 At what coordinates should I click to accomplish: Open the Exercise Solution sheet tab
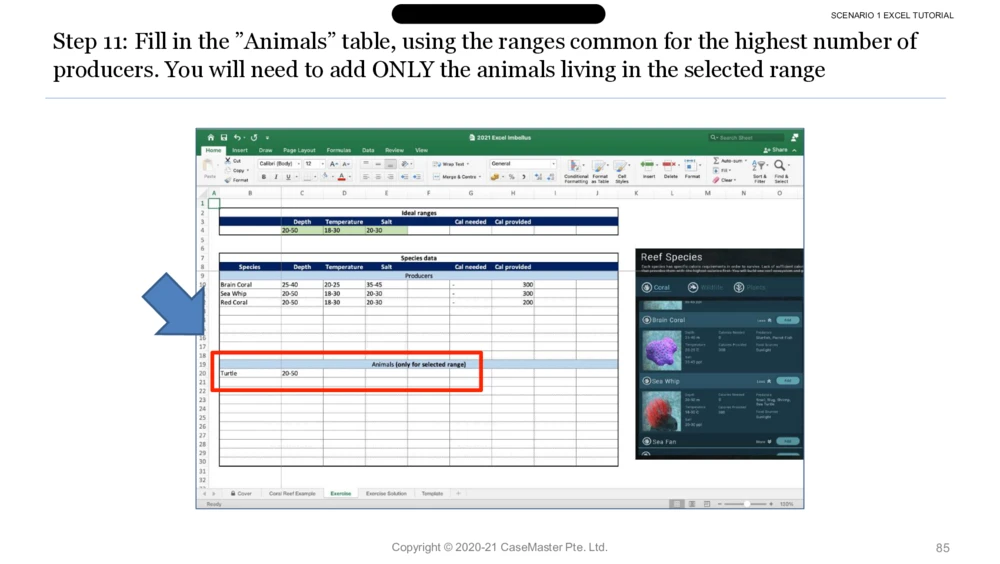(x=386, y=493)
